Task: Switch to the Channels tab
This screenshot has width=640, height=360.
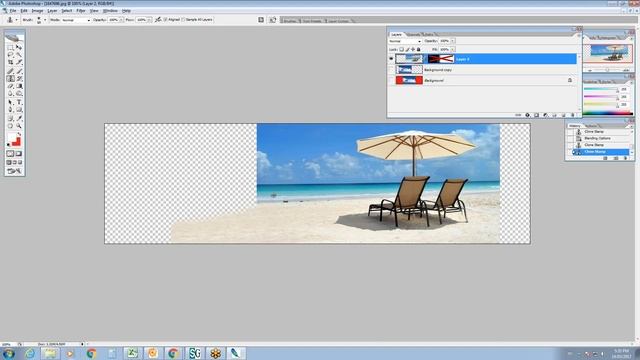Action: click(413, 35)
